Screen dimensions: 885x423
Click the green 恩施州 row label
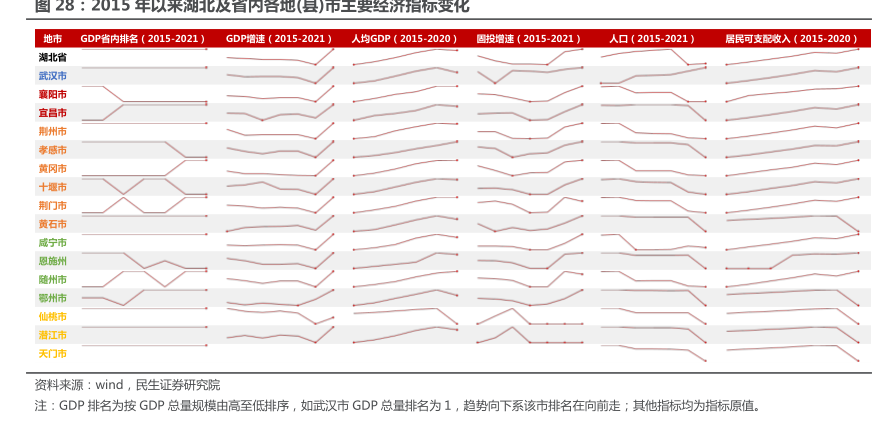tap(52, 261)
